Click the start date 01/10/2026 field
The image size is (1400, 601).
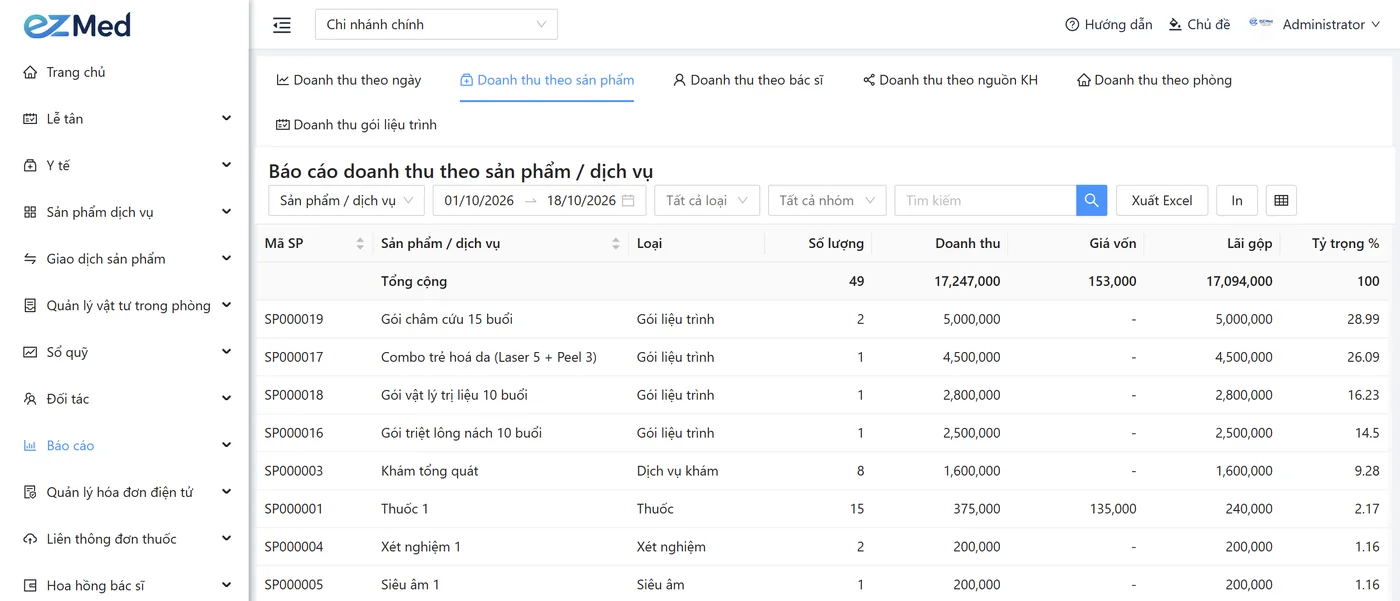tap(479, 200)
